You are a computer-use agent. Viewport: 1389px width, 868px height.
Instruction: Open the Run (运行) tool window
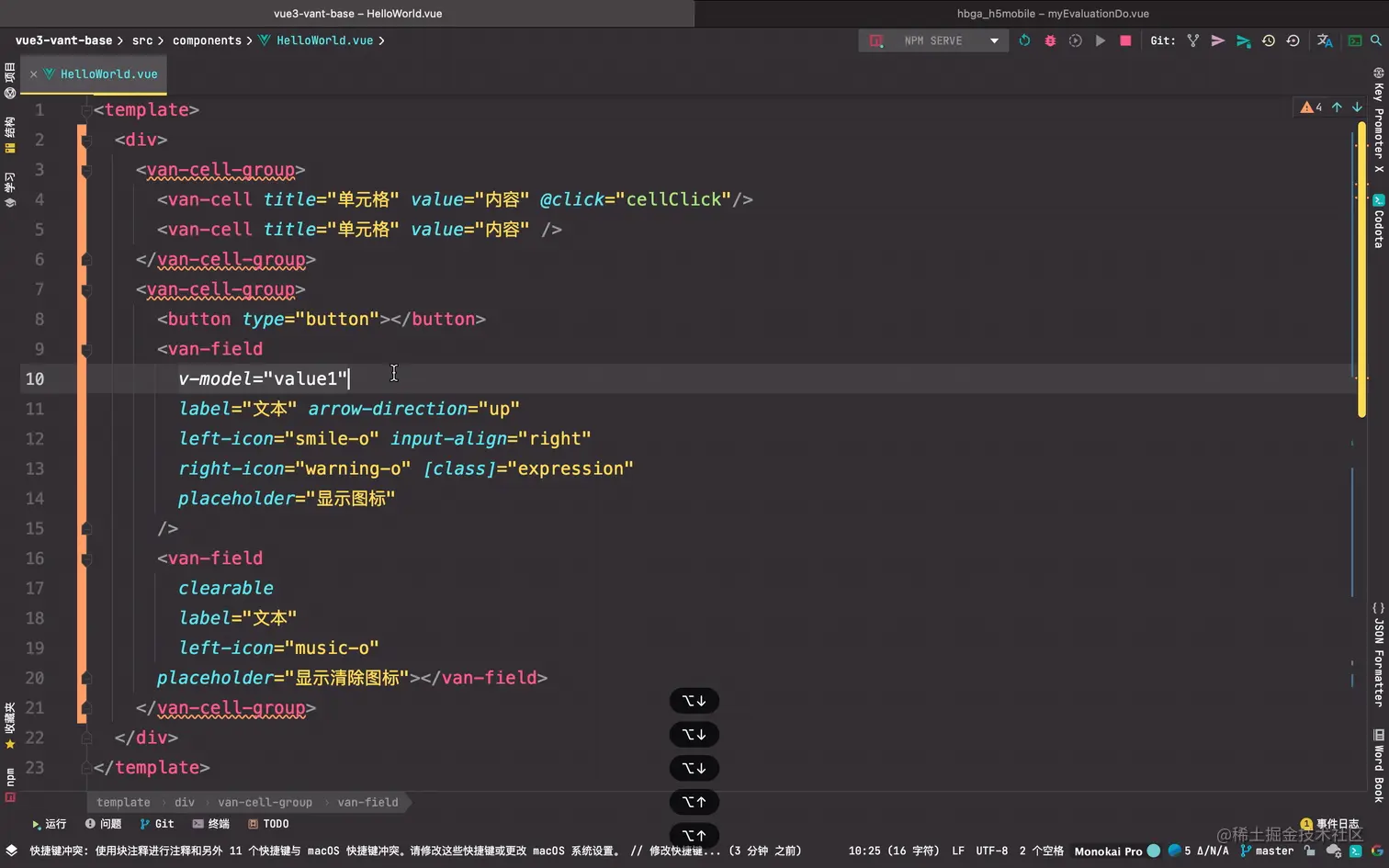pyautogui.click(x=49, y=824)
